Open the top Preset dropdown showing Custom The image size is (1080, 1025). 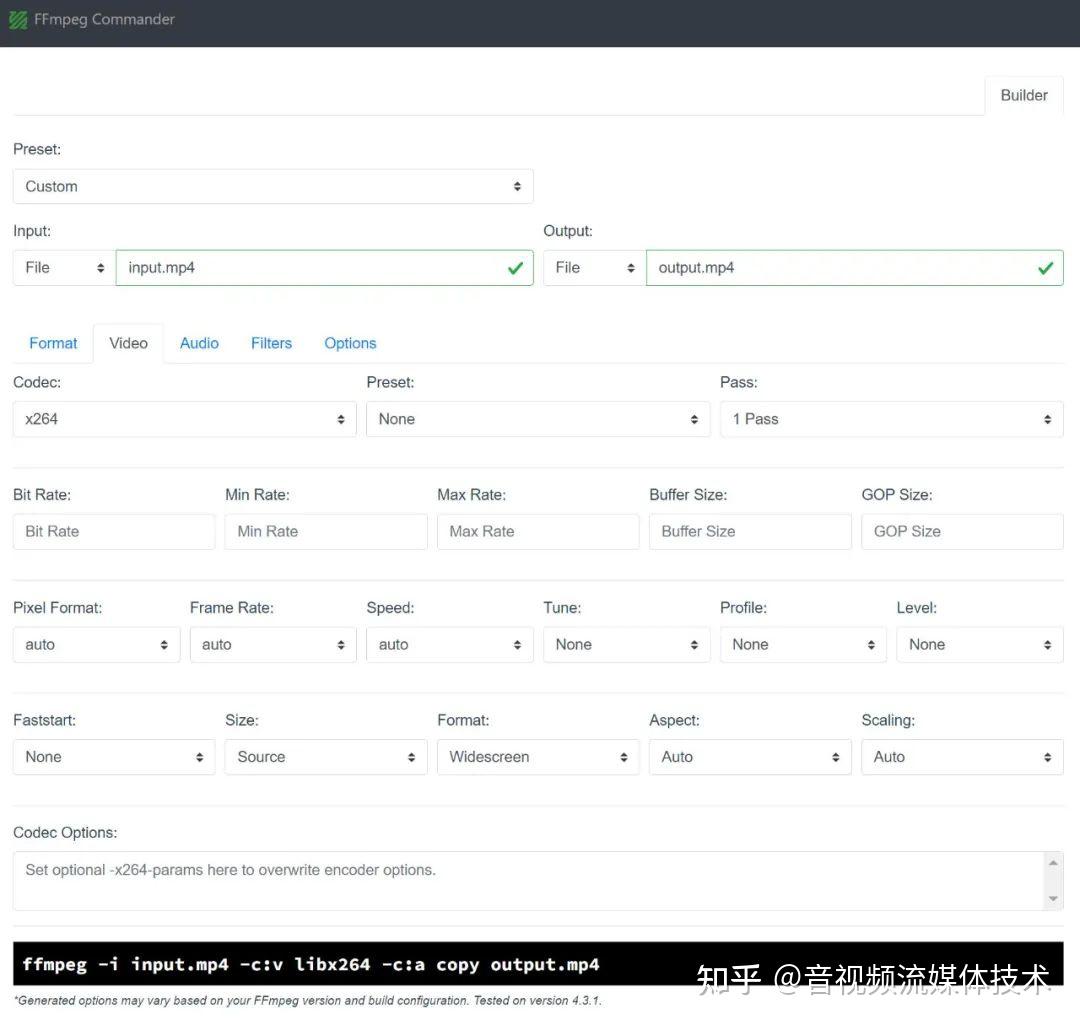click(x=273, y=186)
